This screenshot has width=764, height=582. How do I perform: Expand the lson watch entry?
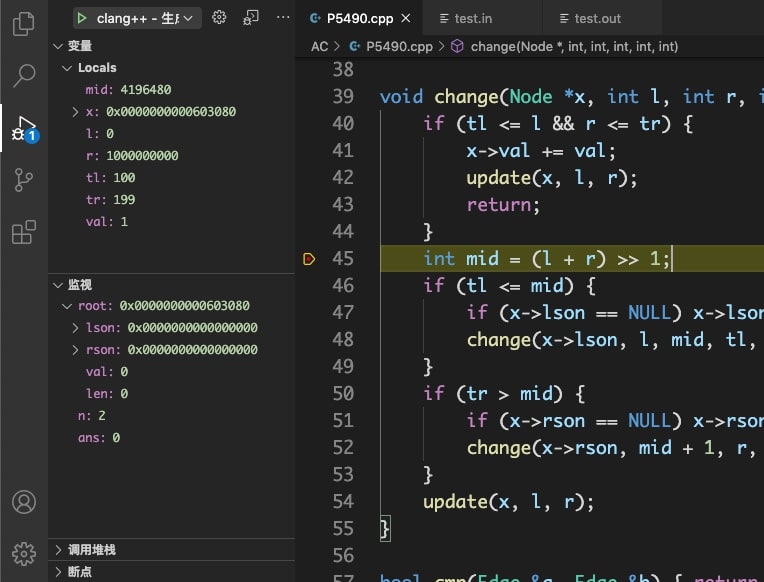tap(77, 328)
